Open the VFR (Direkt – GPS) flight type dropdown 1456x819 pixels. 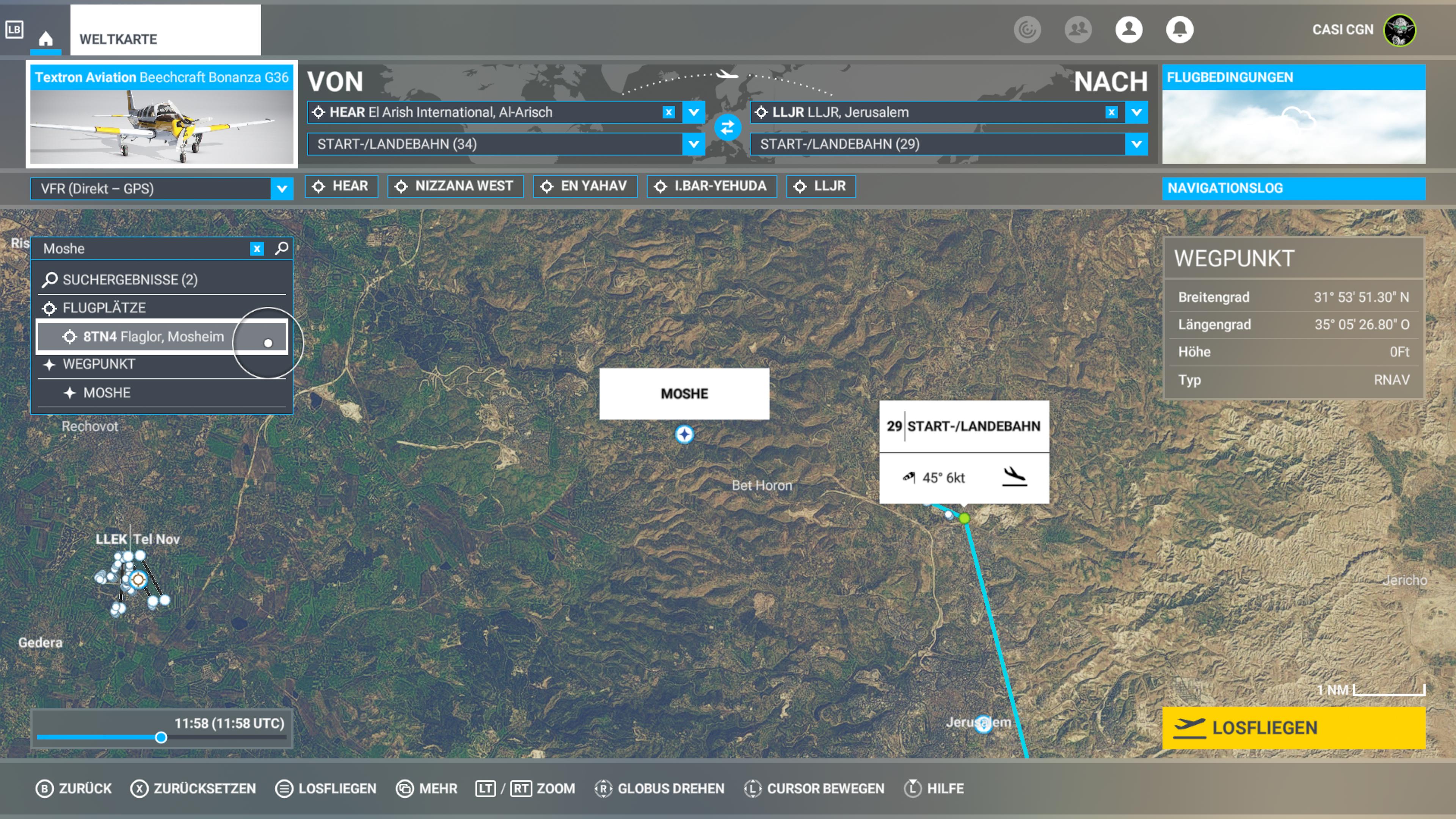(162, 189)
